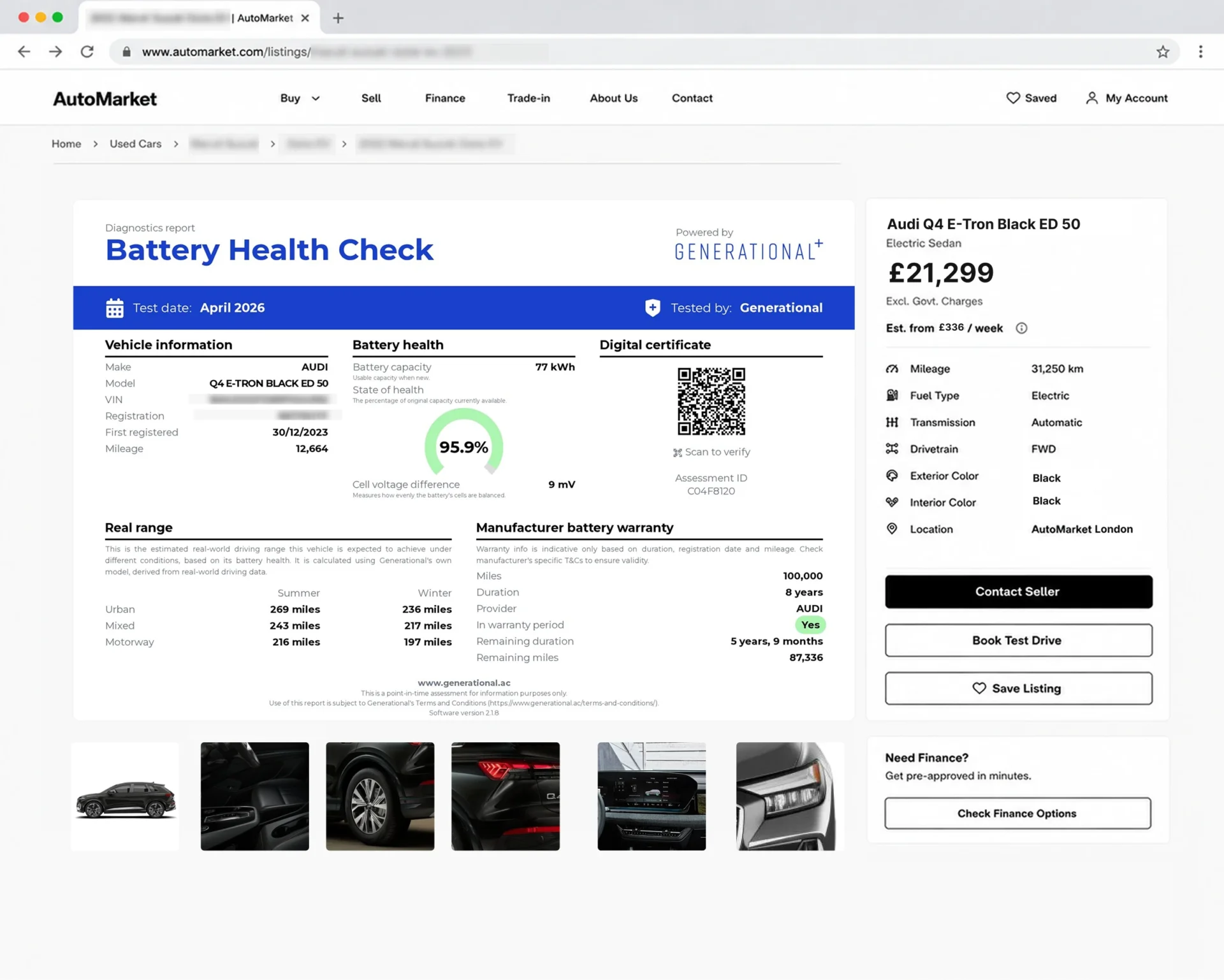View Saved listings via heart icon

[1013, 98]
